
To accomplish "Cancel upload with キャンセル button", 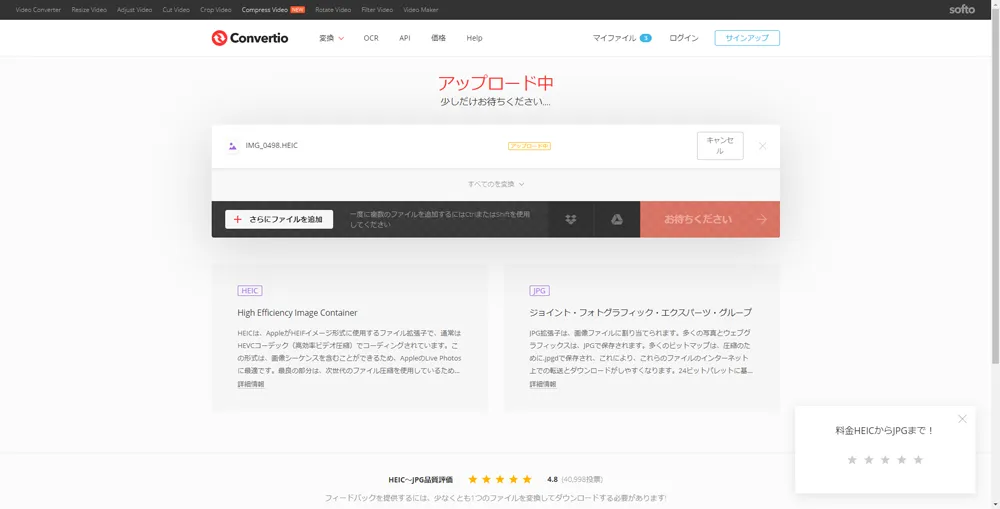I will (x=720, y=146).
